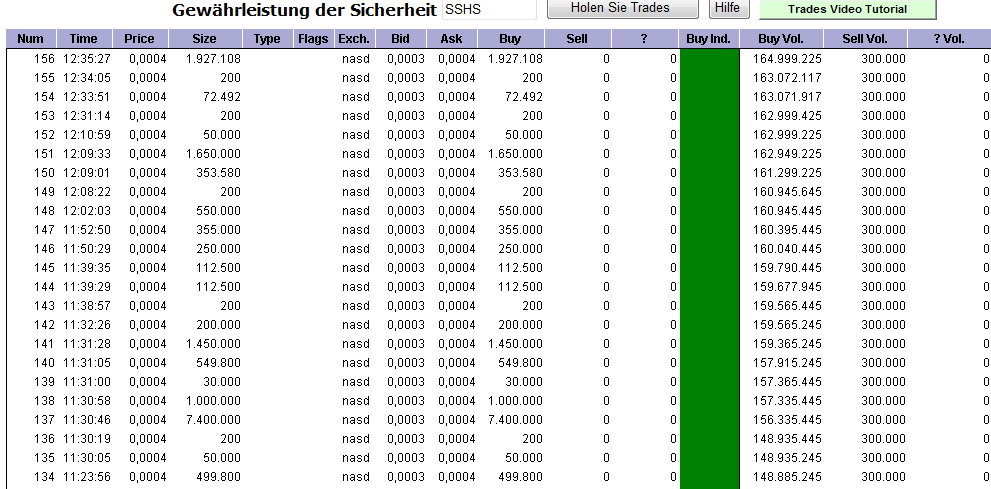Click the Sell column header
This screenshot has width=991, height=489.
click(x=577, y=39)
